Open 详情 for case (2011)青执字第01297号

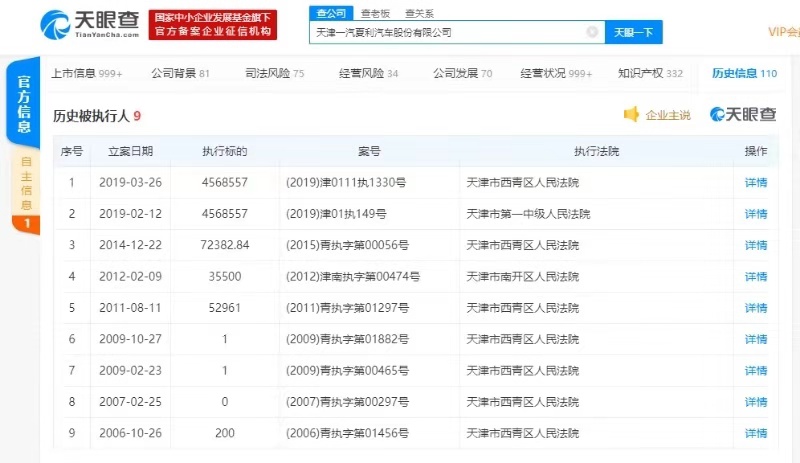click(756, 308)
